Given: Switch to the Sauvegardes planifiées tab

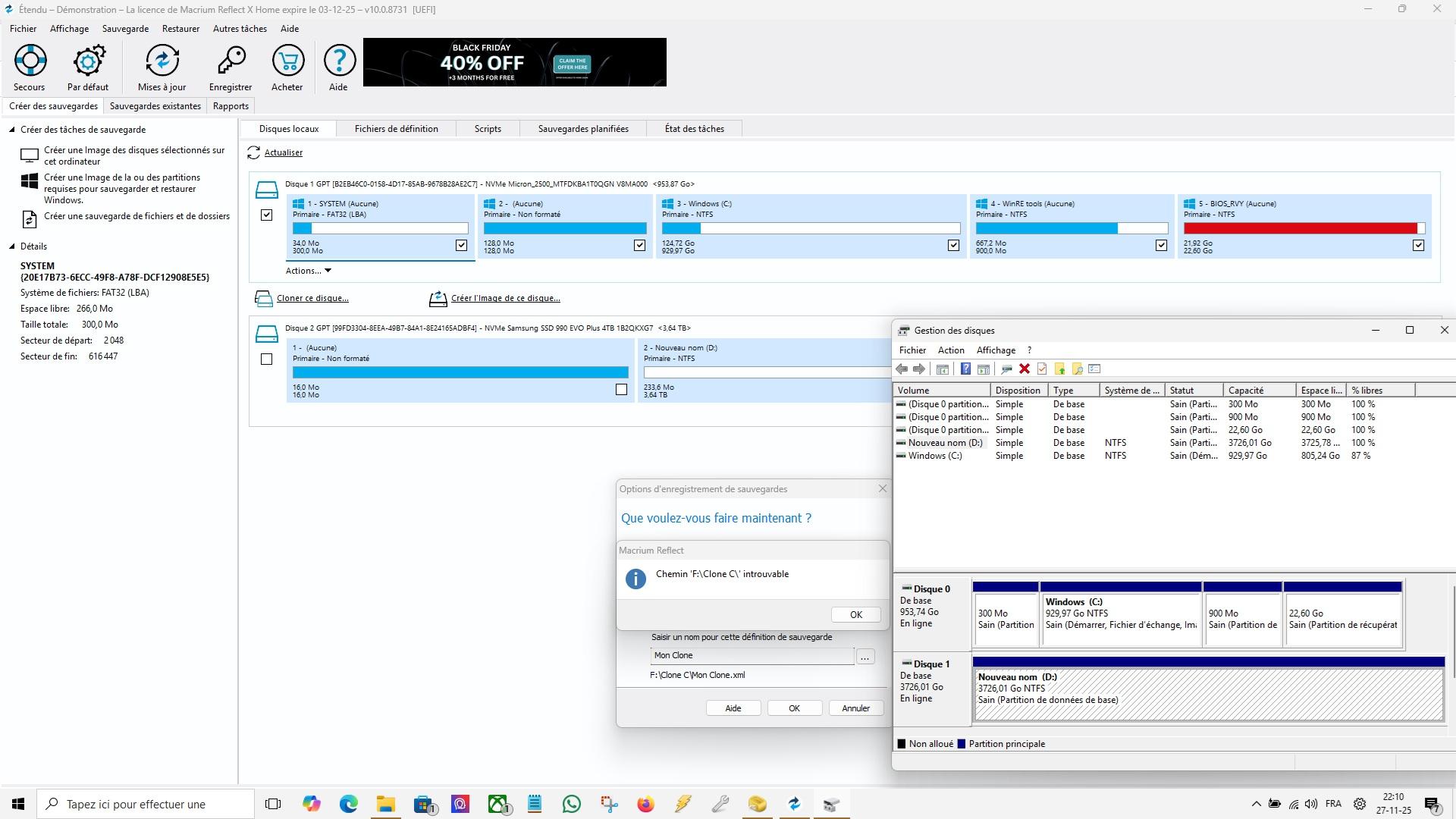Looking at the screenshot, I should tap(582, 129).
